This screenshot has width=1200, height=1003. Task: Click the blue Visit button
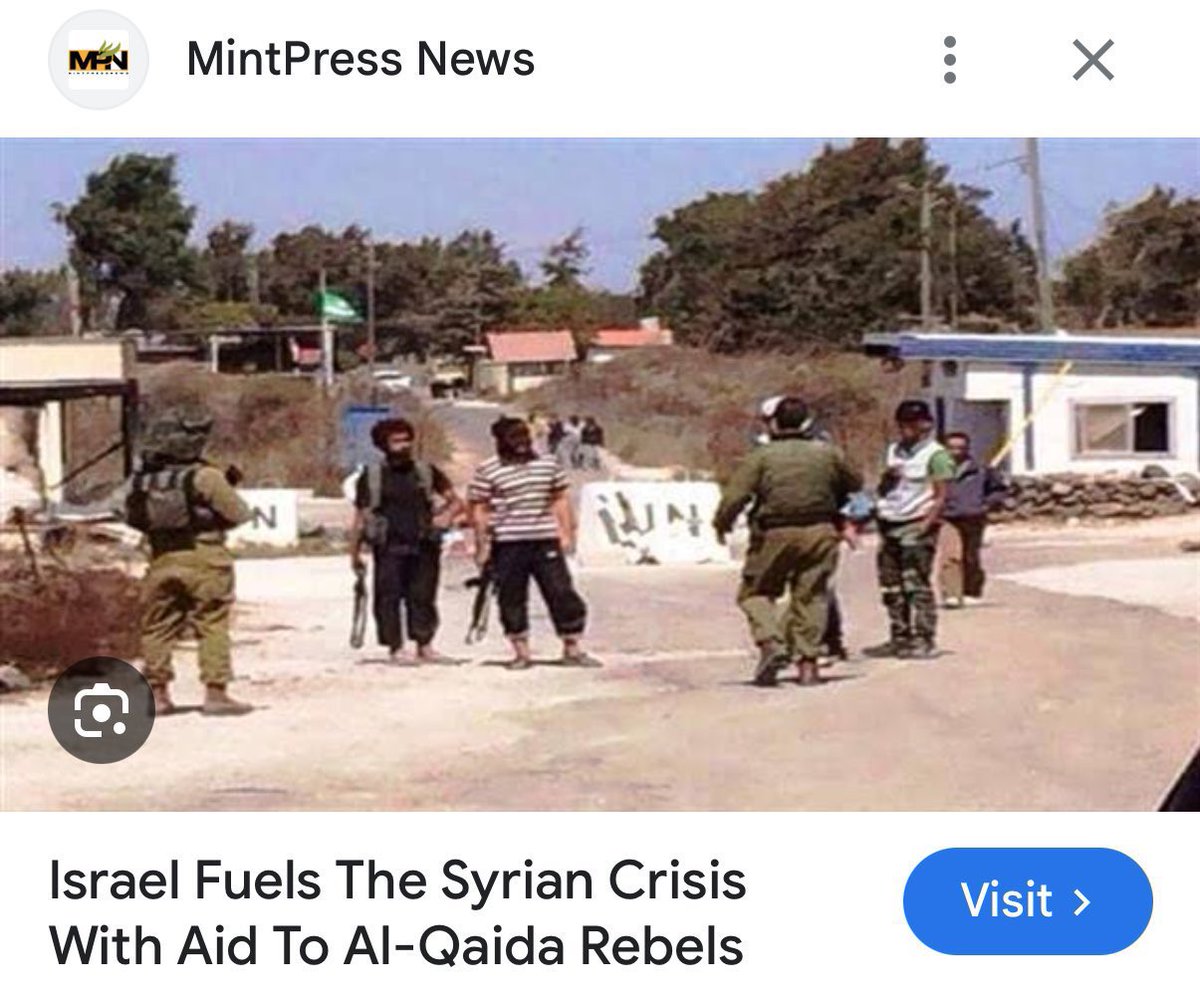tap(1027, 900)
